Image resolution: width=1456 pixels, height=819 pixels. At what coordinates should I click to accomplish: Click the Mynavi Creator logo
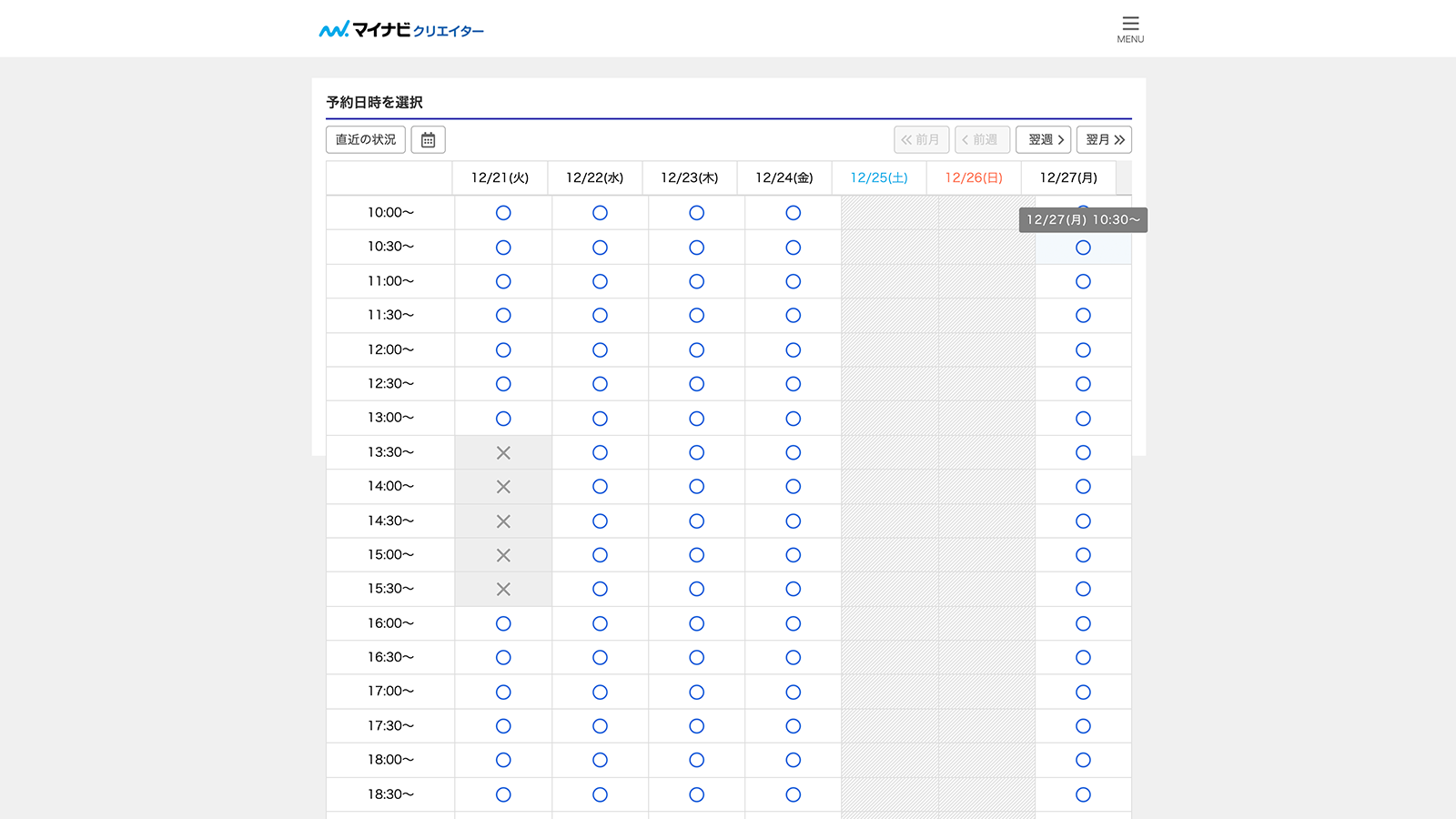click(401, 30)
